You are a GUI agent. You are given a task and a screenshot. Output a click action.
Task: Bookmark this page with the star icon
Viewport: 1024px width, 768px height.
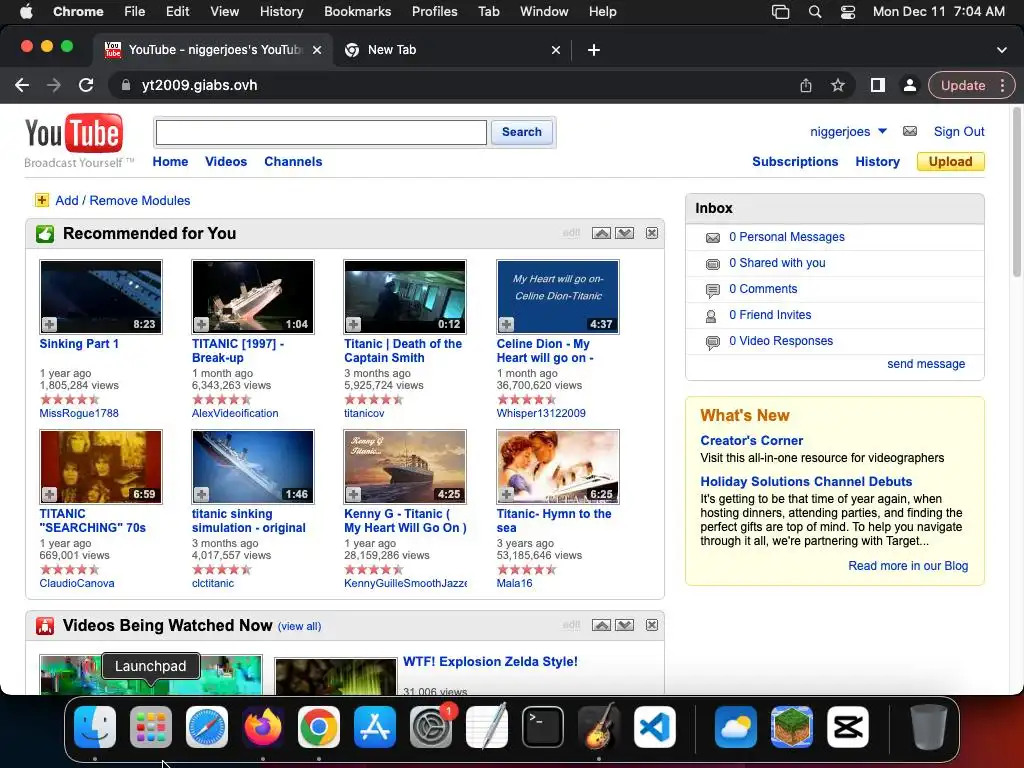click(838, 85)
